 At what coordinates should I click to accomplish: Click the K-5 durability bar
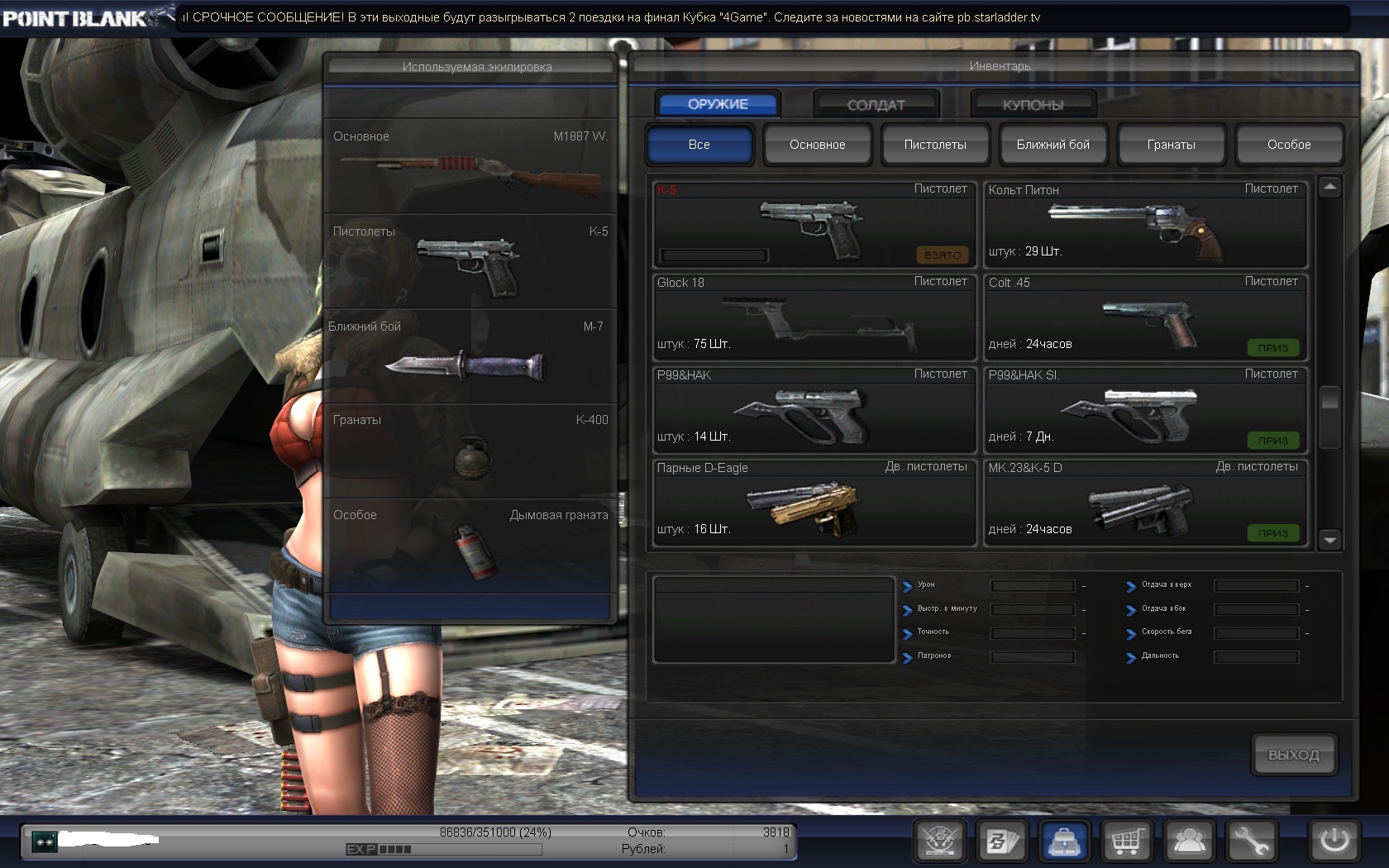tap(714, 255)
